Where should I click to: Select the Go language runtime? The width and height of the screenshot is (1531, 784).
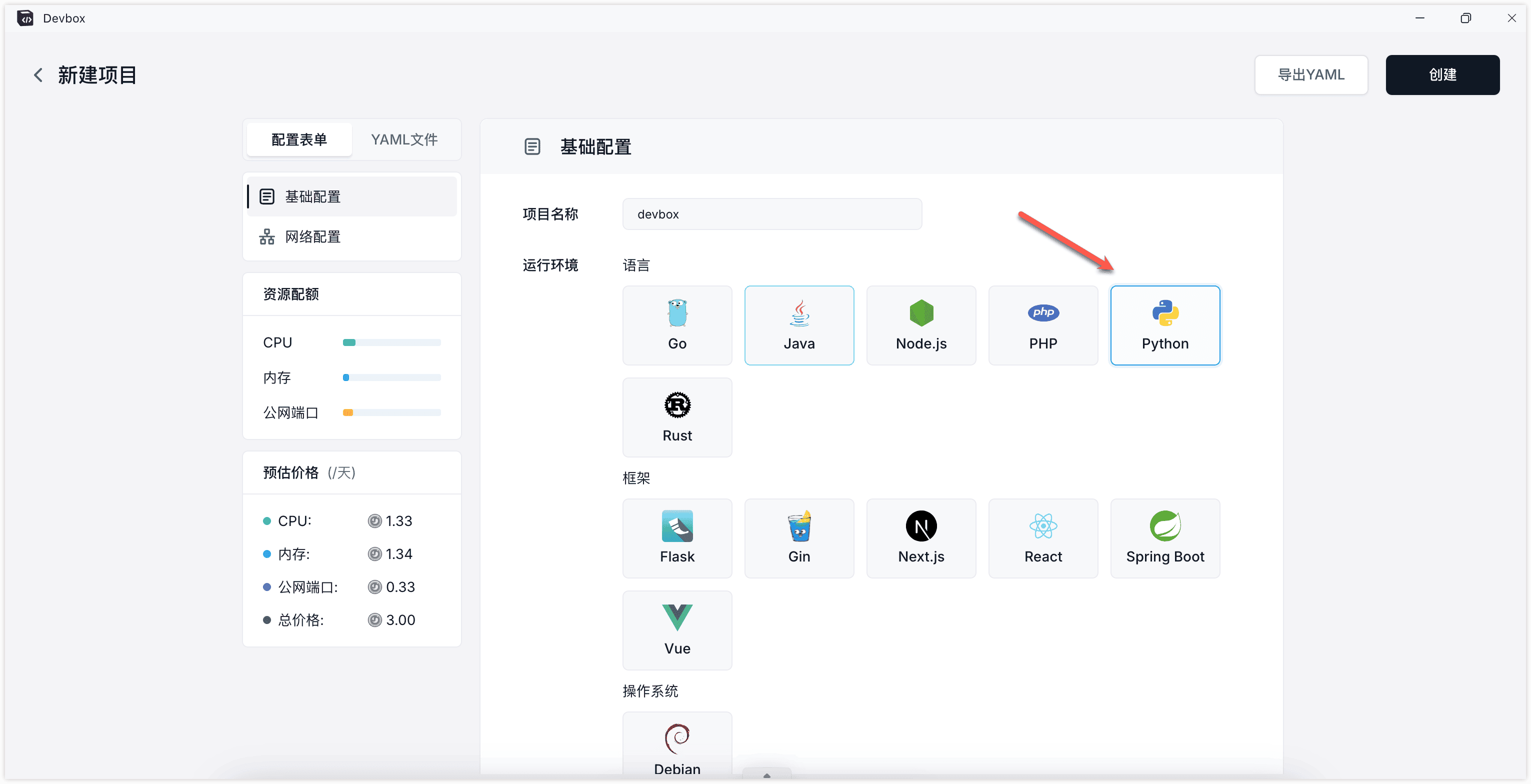click(x=677, y=325)
